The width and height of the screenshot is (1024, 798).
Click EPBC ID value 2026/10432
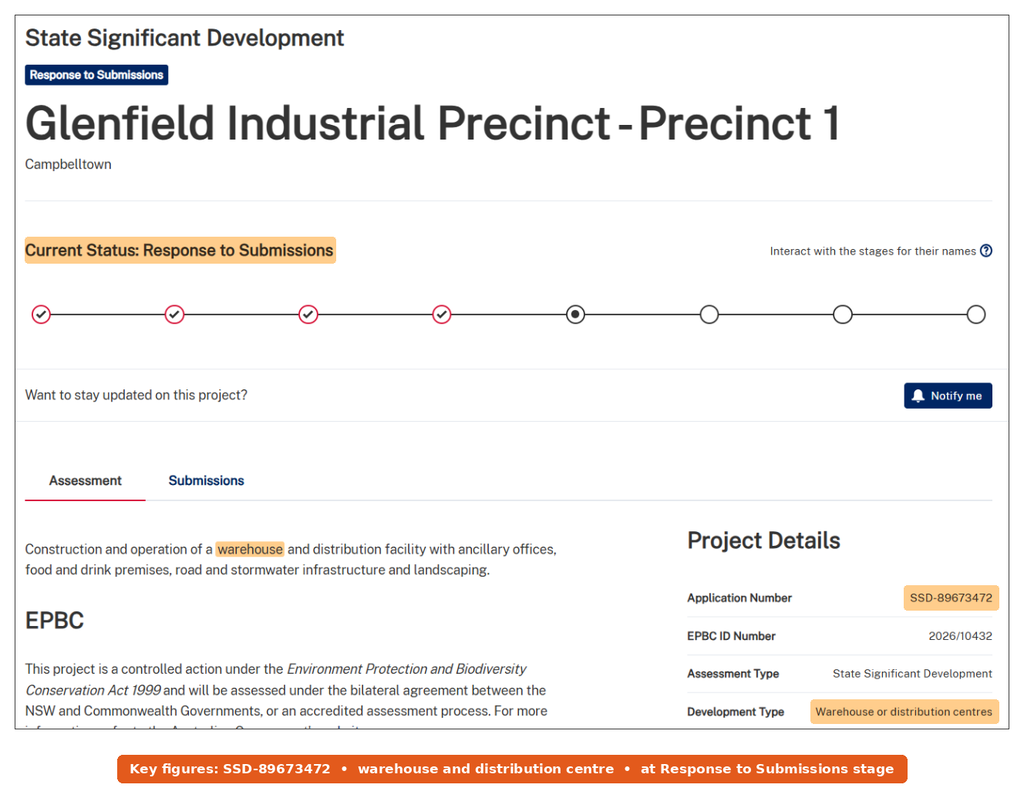960,636
